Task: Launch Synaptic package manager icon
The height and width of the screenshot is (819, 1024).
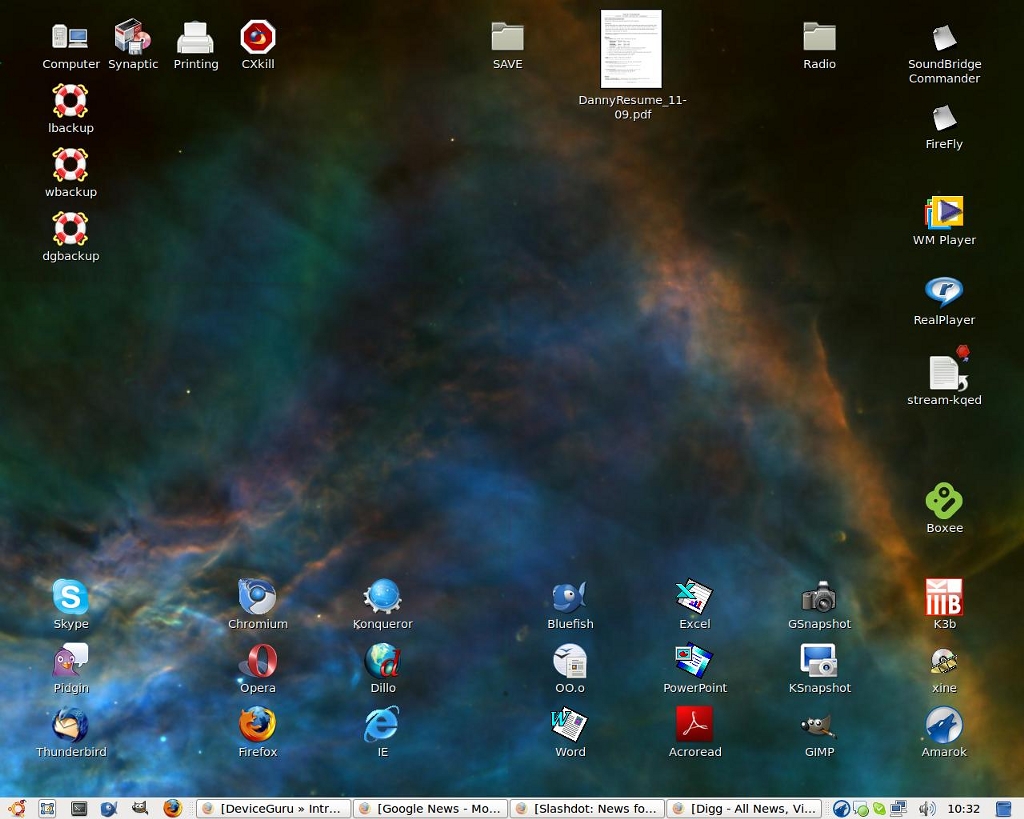Action: (133, 37)
